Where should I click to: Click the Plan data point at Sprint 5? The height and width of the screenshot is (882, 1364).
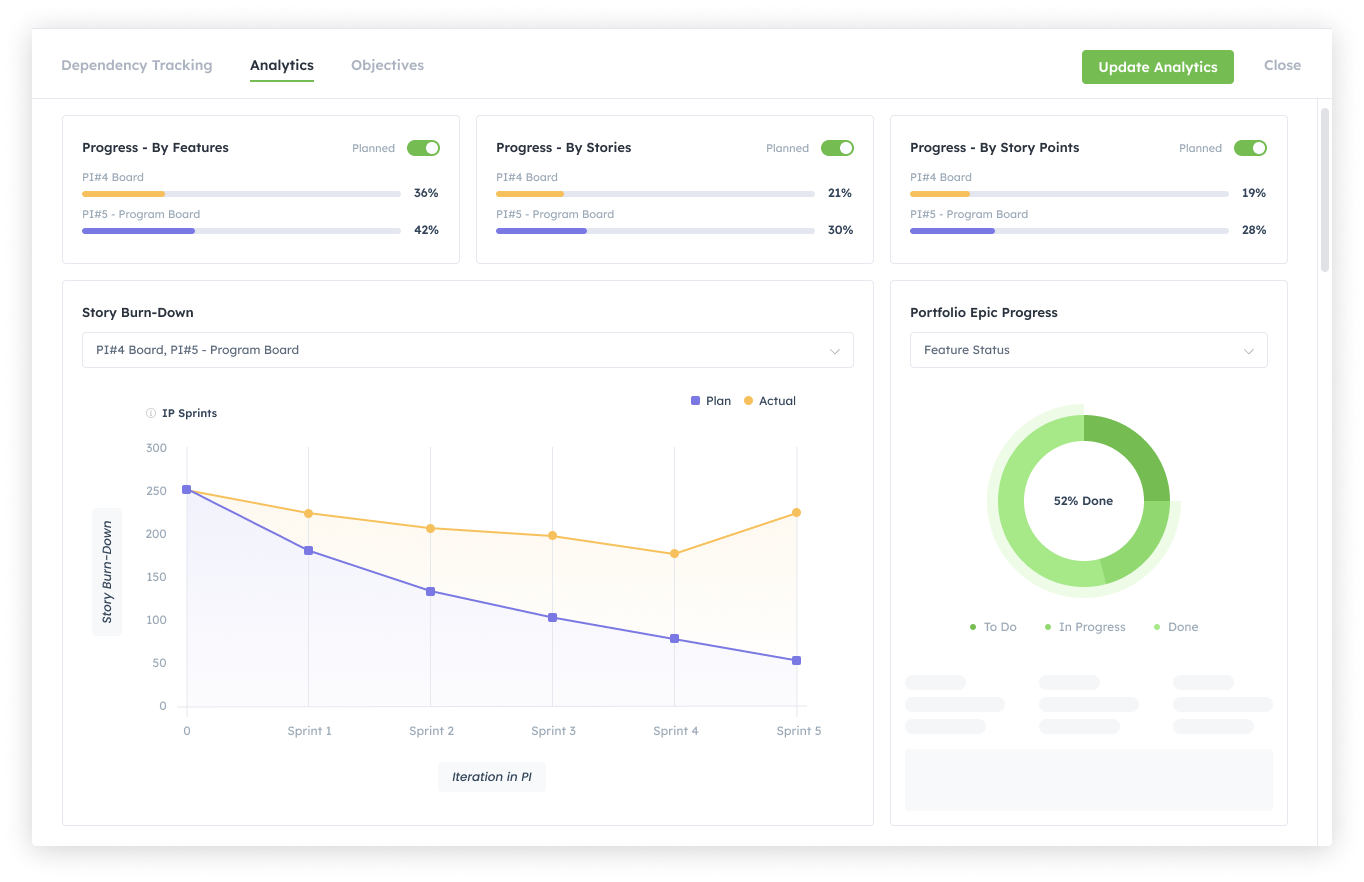(796, 660)
